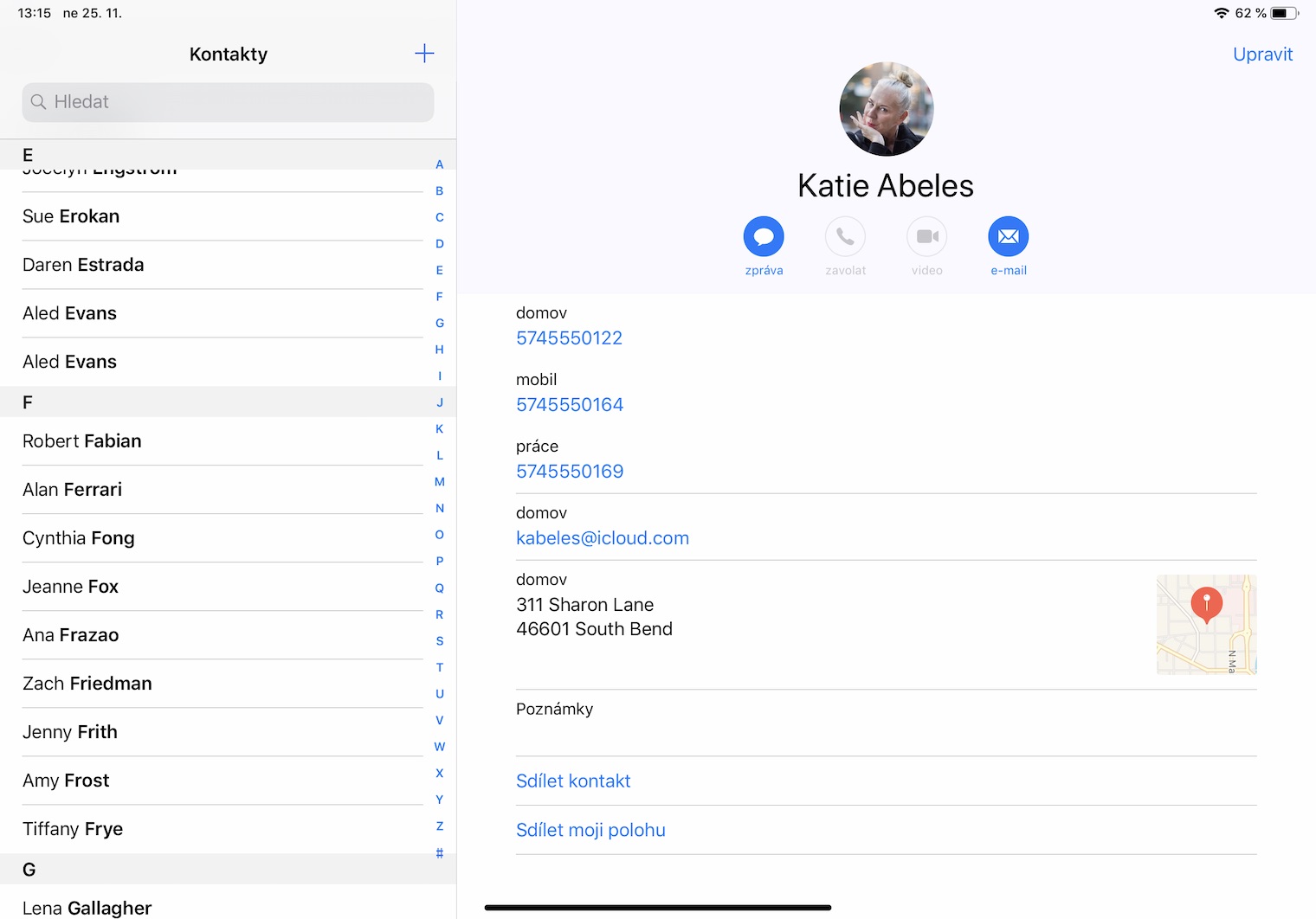Send a message via the zpráva icon
1316x919 pixels.
pyautogui.click(x=763, y=235)
